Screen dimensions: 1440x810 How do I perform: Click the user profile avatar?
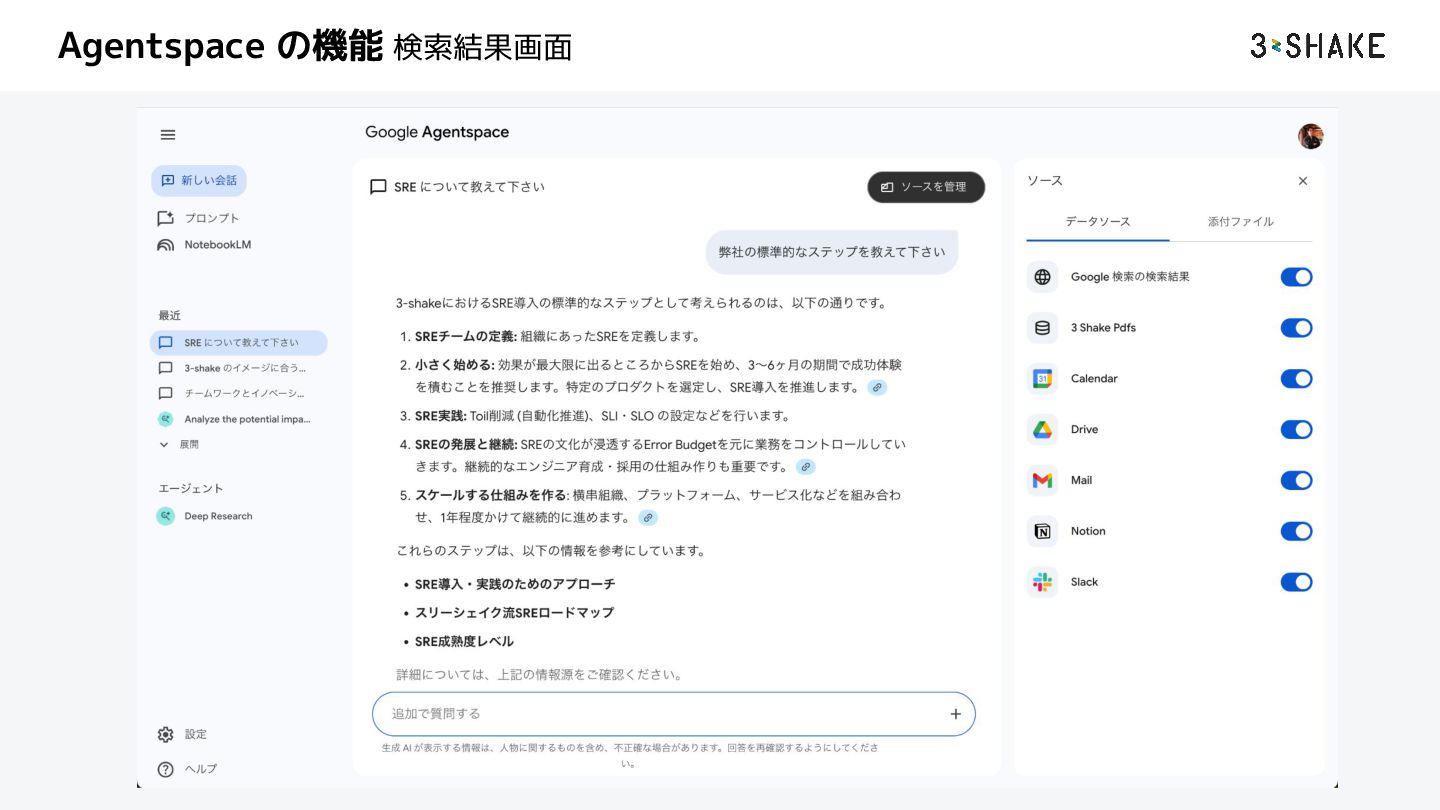[x=1310, y=136]
